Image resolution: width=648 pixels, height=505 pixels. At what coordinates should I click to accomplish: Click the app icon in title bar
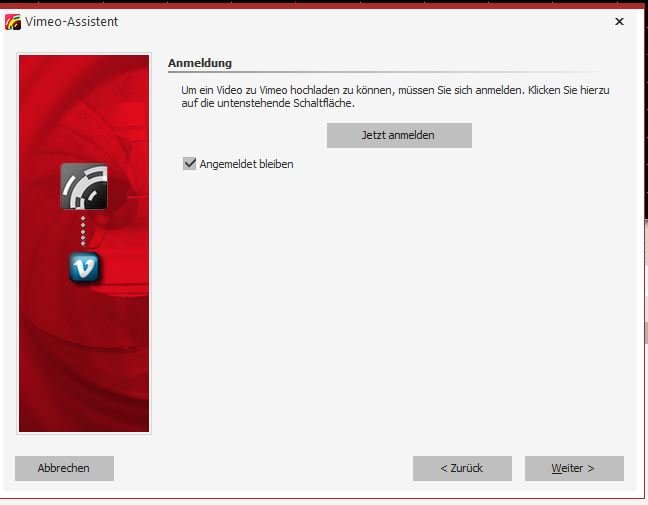(x=13, y=21)
